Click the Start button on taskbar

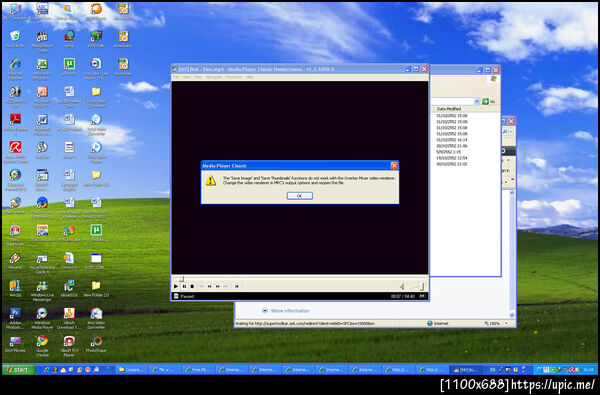pos(19,369)
